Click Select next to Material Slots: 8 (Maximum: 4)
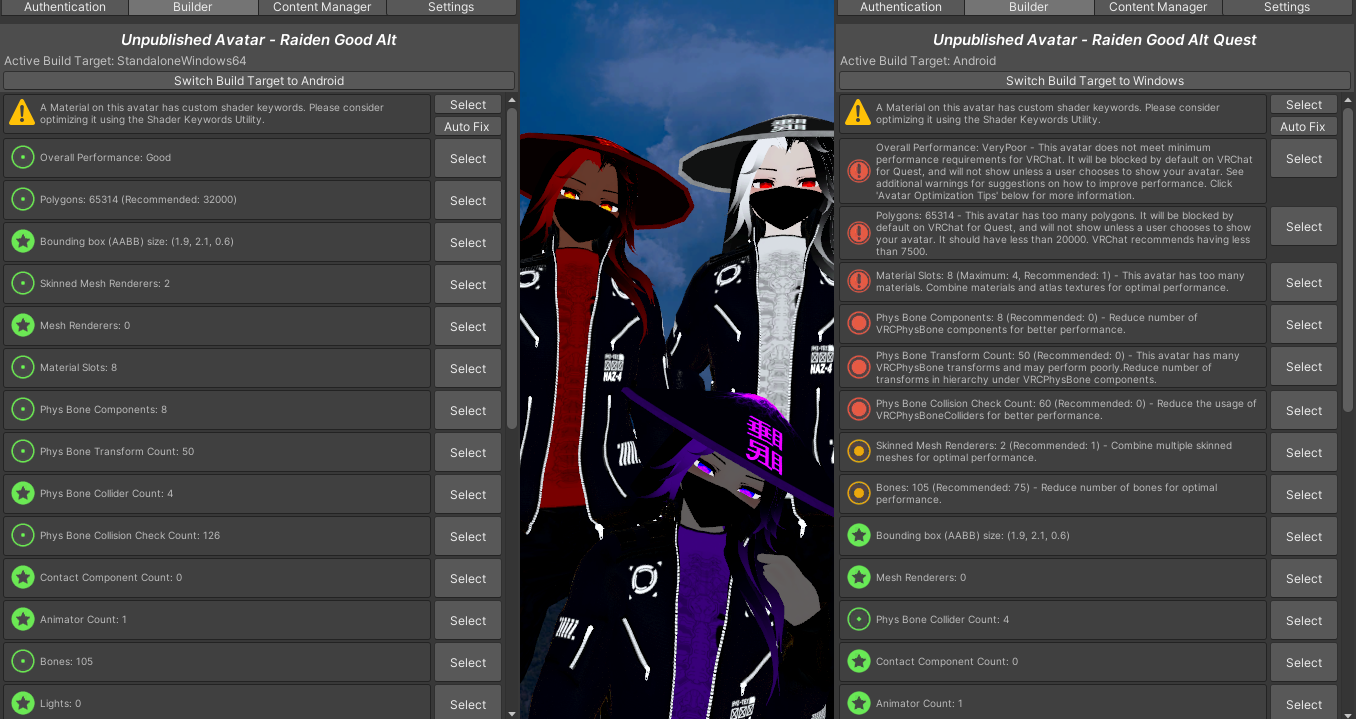This screenshot has width=1356, height=719. pos(1304,282)
